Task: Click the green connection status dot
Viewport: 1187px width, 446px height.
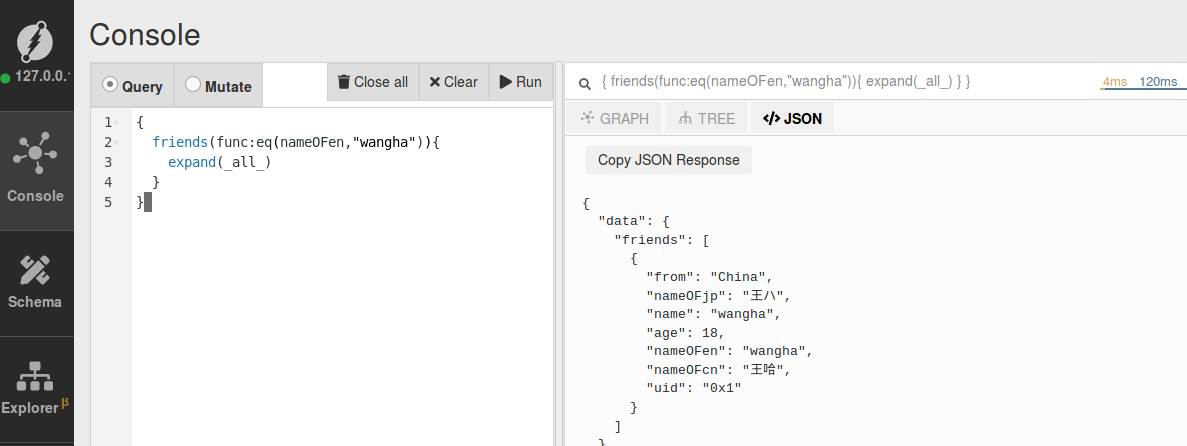Action: coord(6,77)
